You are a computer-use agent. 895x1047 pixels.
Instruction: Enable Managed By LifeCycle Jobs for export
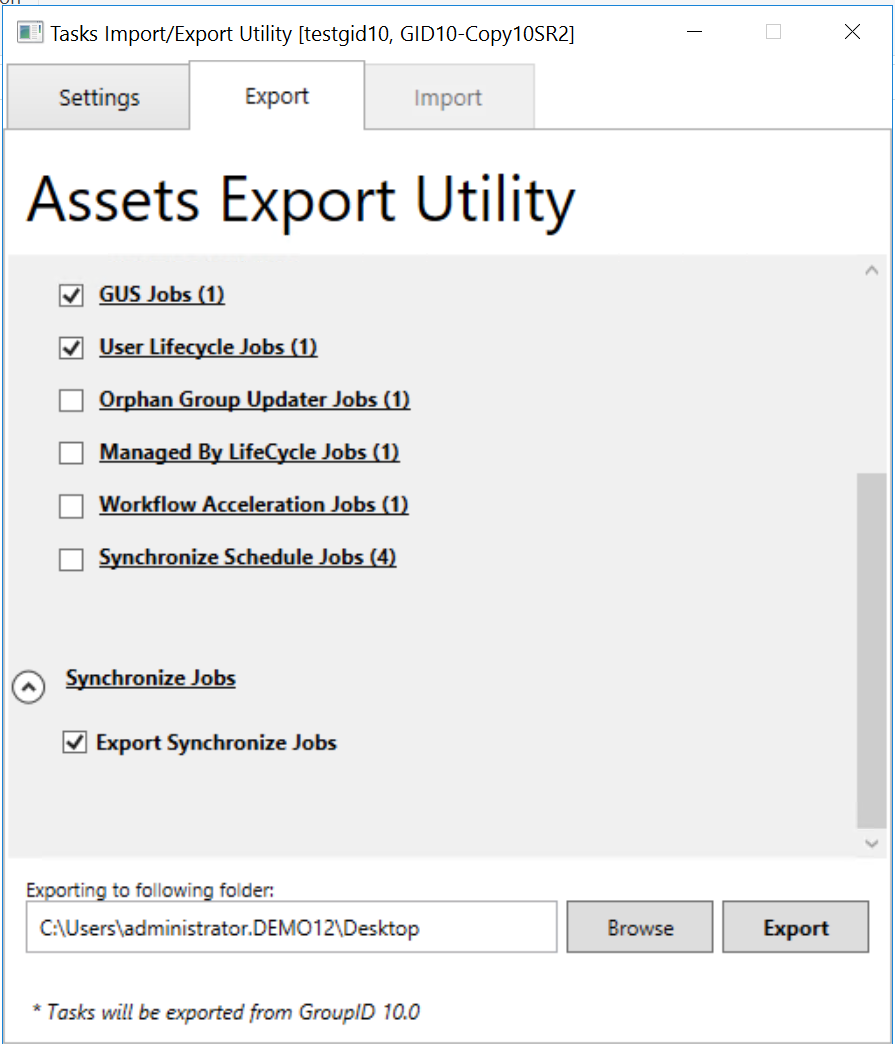pos(70,452)
